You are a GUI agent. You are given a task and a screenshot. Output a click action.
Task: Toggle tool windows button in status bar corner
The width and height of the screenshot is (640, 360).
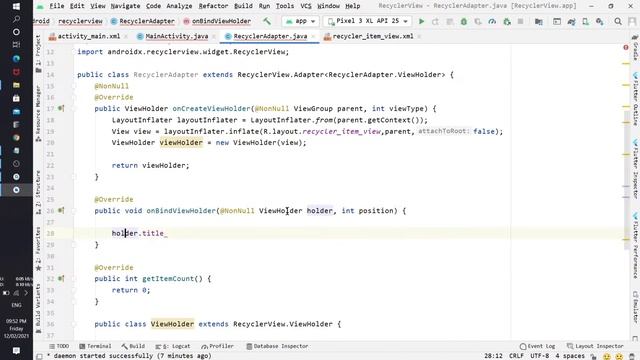click(x=39, y=356)
